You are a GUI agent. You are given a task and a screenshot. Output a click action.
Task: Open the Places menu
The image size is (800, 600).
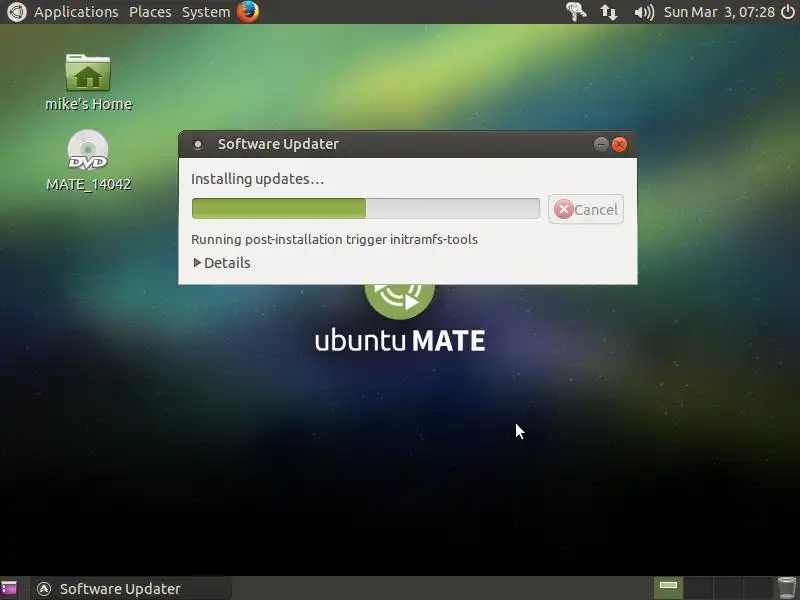[x=150, y=12]
